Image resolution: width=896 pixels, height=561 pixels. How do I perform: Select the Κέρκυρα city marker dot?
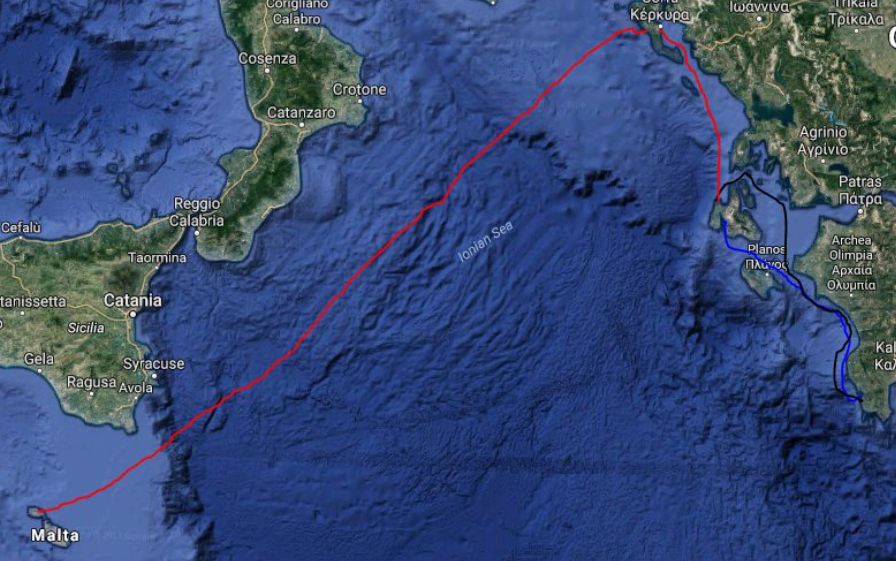point(660,26)
